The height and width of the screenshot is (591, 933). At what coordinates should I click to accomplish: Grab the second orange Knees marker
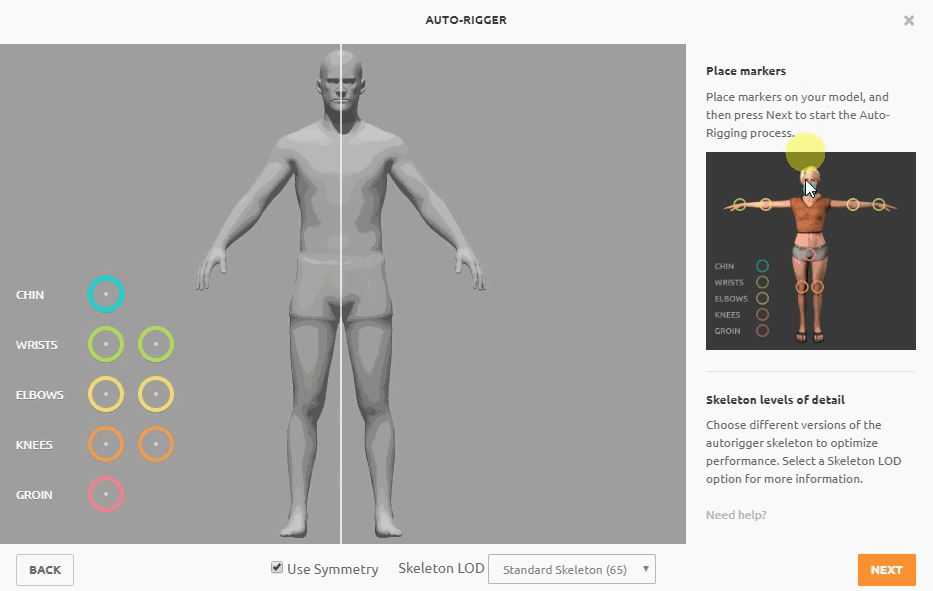tap(156, 444)
